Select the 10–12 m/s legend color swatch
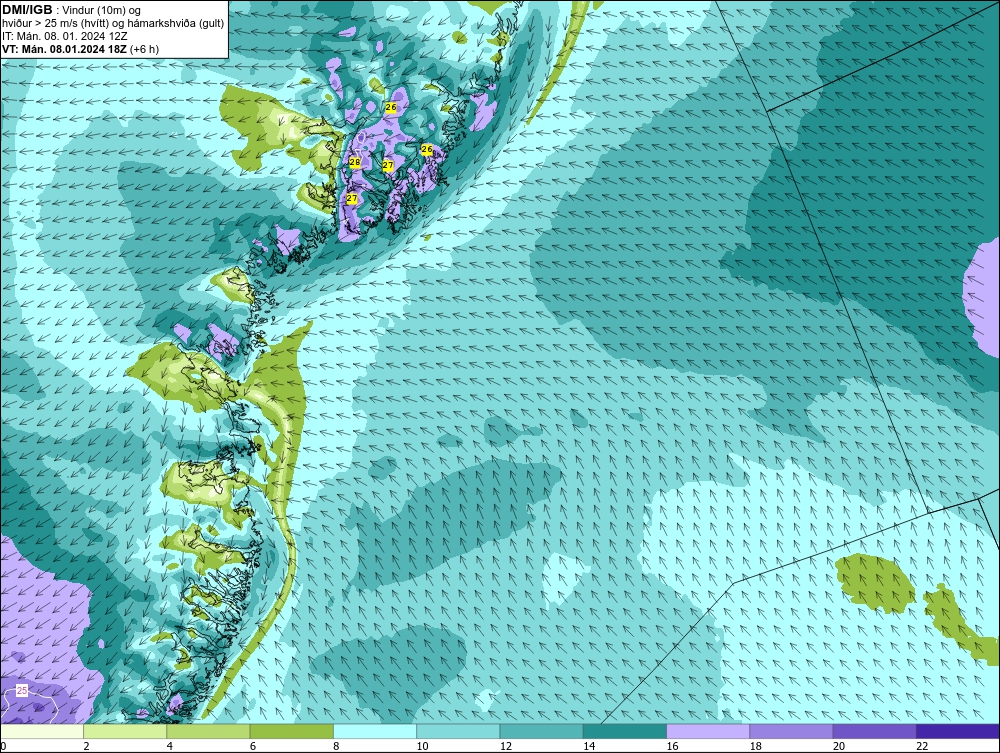 (458, 731)
